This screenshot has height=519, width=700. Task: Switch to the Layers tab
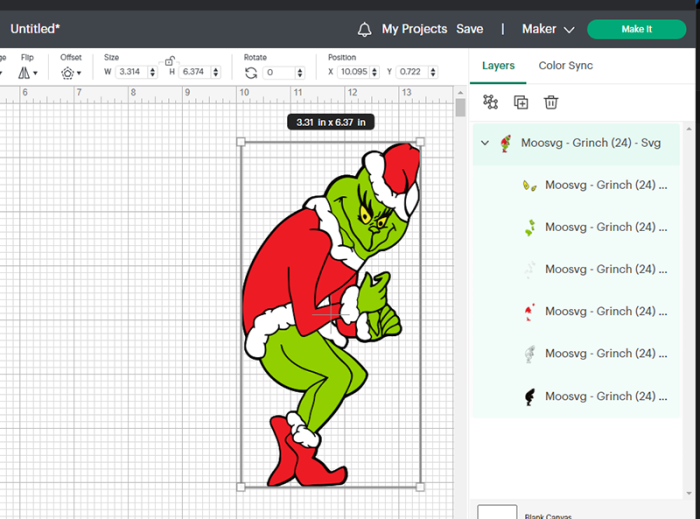coord(498,66)
